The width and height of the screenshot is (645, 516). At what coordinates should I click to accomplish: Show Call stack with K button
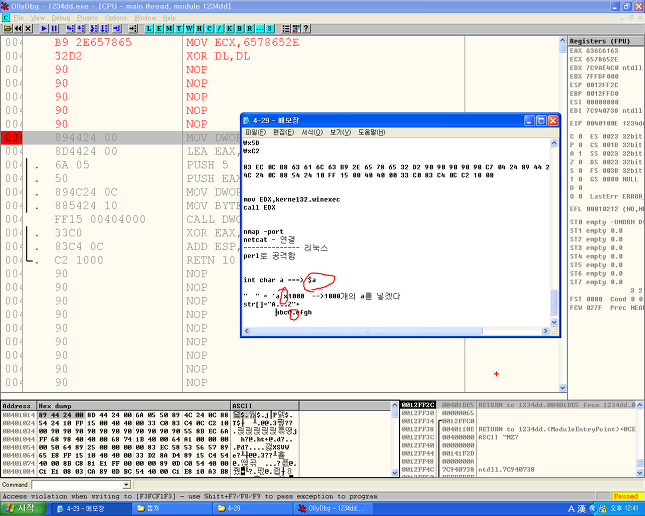[x=230, y=28]
